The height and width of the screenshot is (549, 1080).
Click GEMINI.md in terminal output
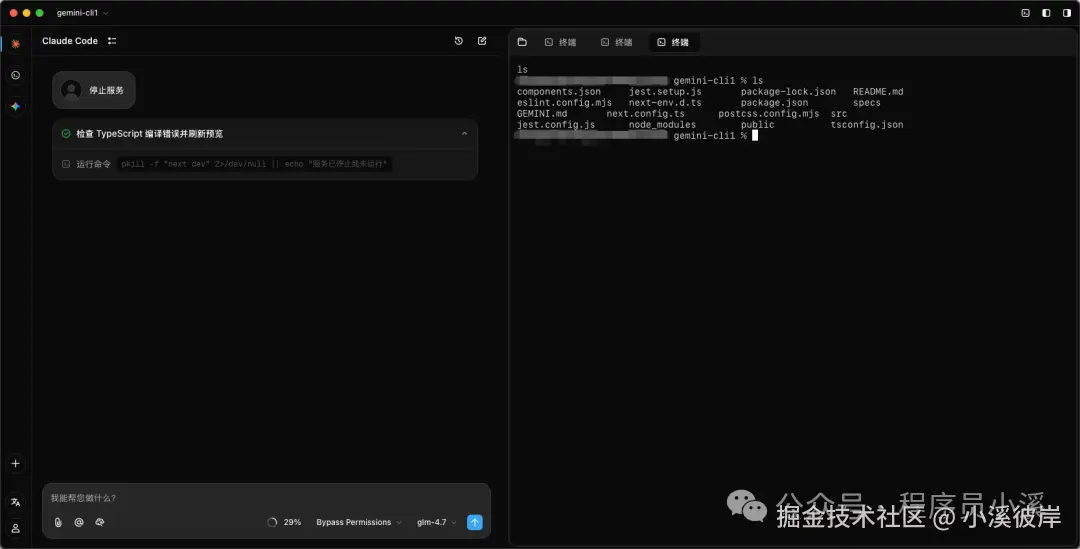[542, 114]
